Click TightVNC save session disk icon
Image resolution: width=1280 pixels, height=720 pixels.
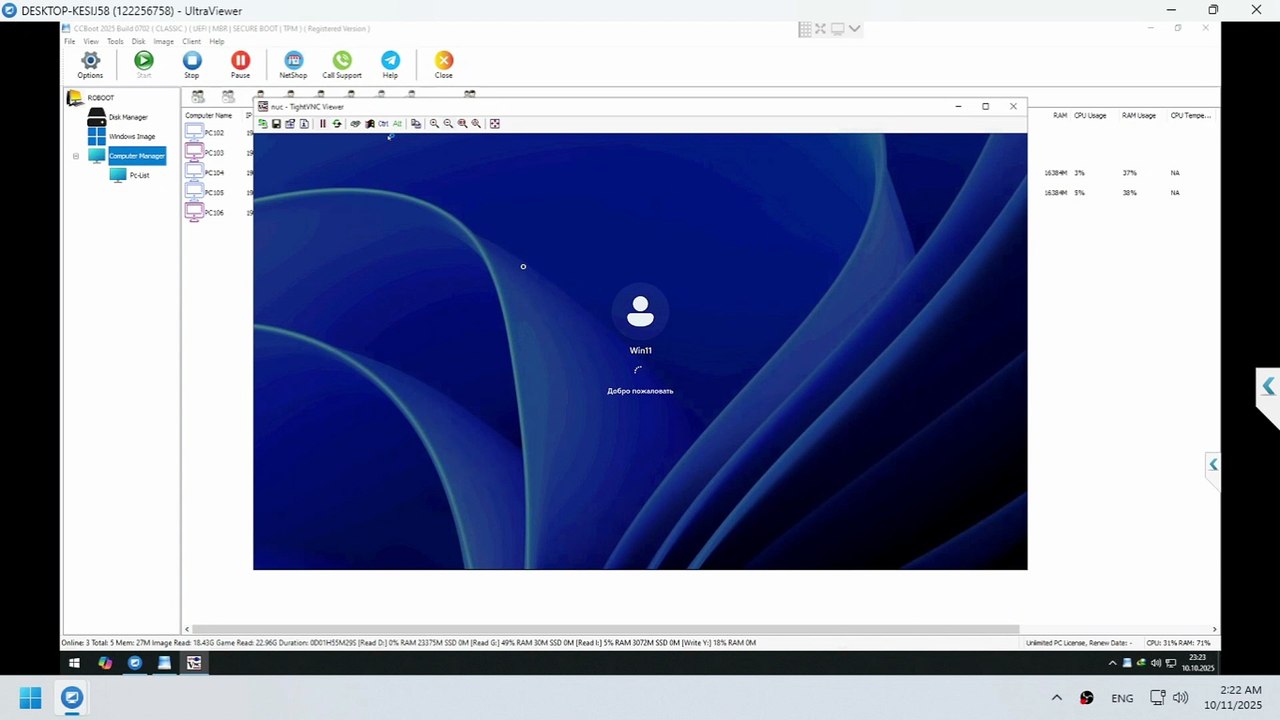[x=276, y=124]
